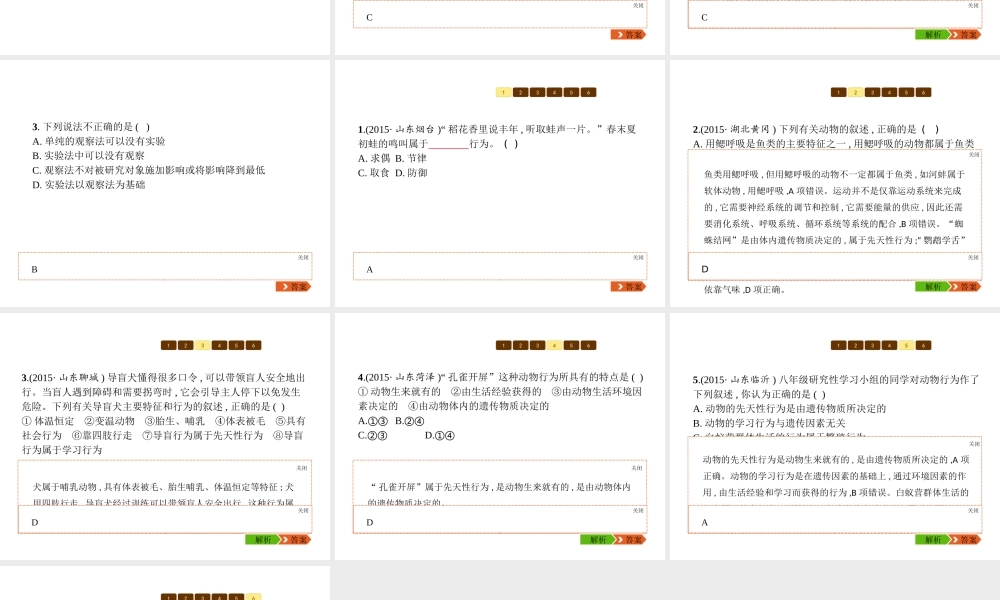Click page marker 4 on the 山东烟台 slide
The width and height of the screenshot is (1000, 600).
coord(555,92)
